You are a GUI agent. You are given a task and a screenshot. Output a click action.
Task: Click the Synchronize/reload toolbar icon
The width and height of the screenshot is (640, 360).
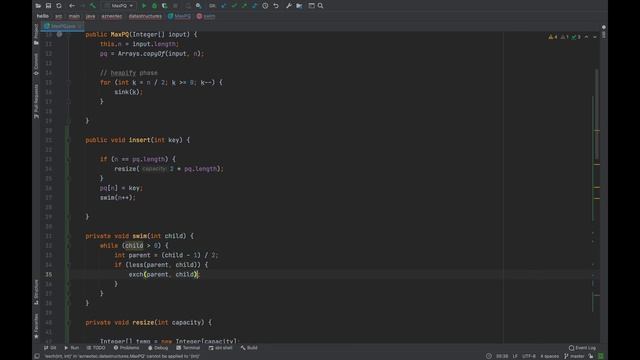(59, 6)
